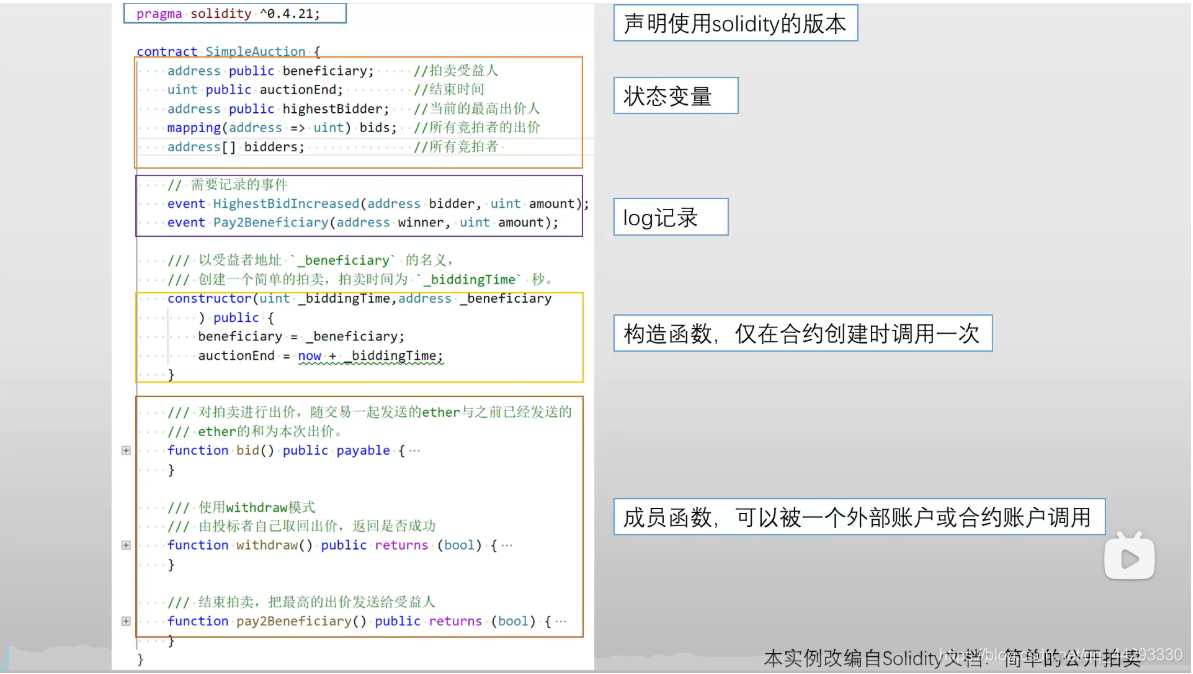Screen dimensions: 1193x674
Task: Click the 'contract SimpleAuction {' declaration
Action: click(228, 52)
